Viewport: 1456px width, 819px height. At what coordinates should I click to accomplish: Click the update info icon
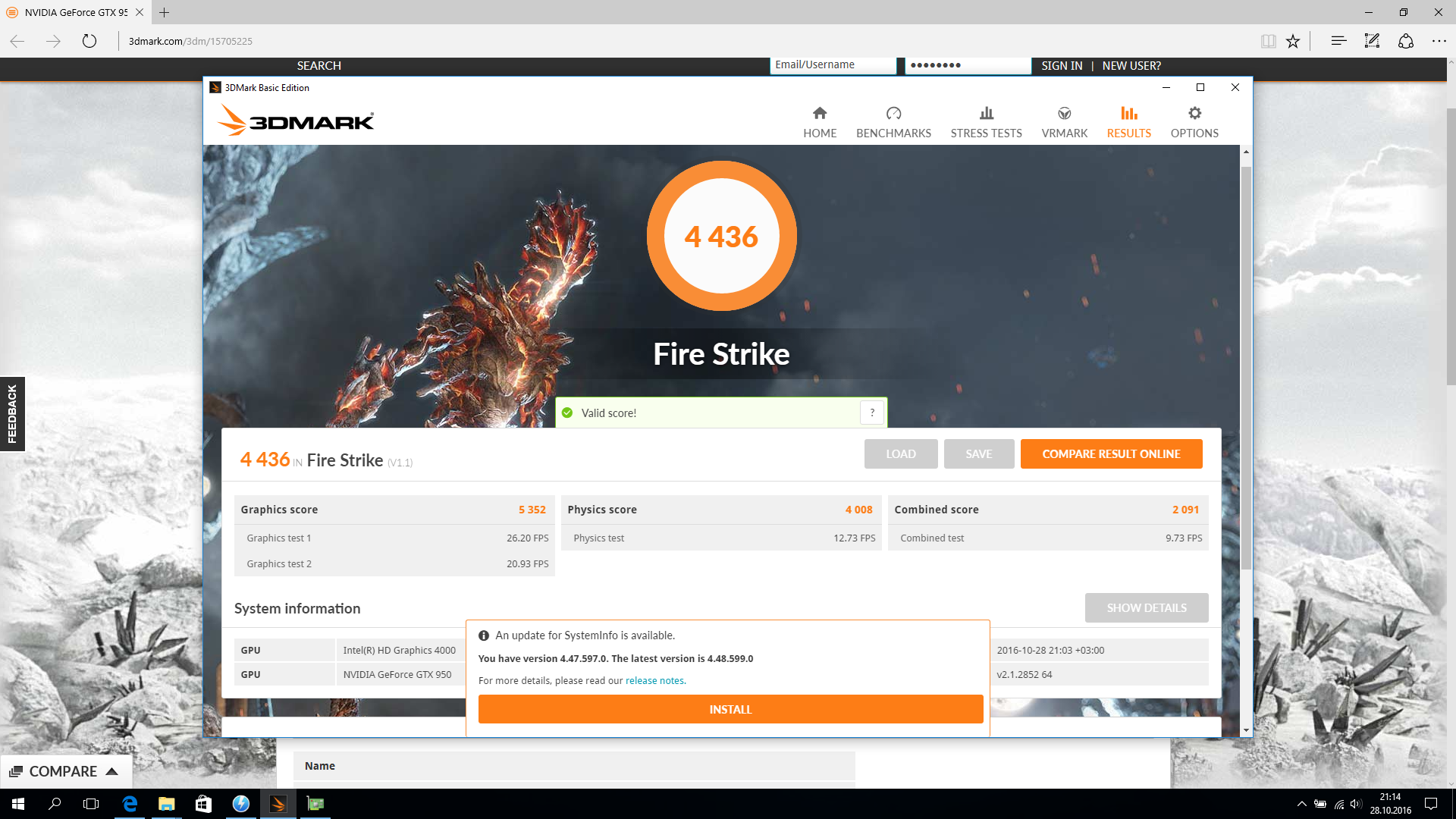[x=484, y=635]
